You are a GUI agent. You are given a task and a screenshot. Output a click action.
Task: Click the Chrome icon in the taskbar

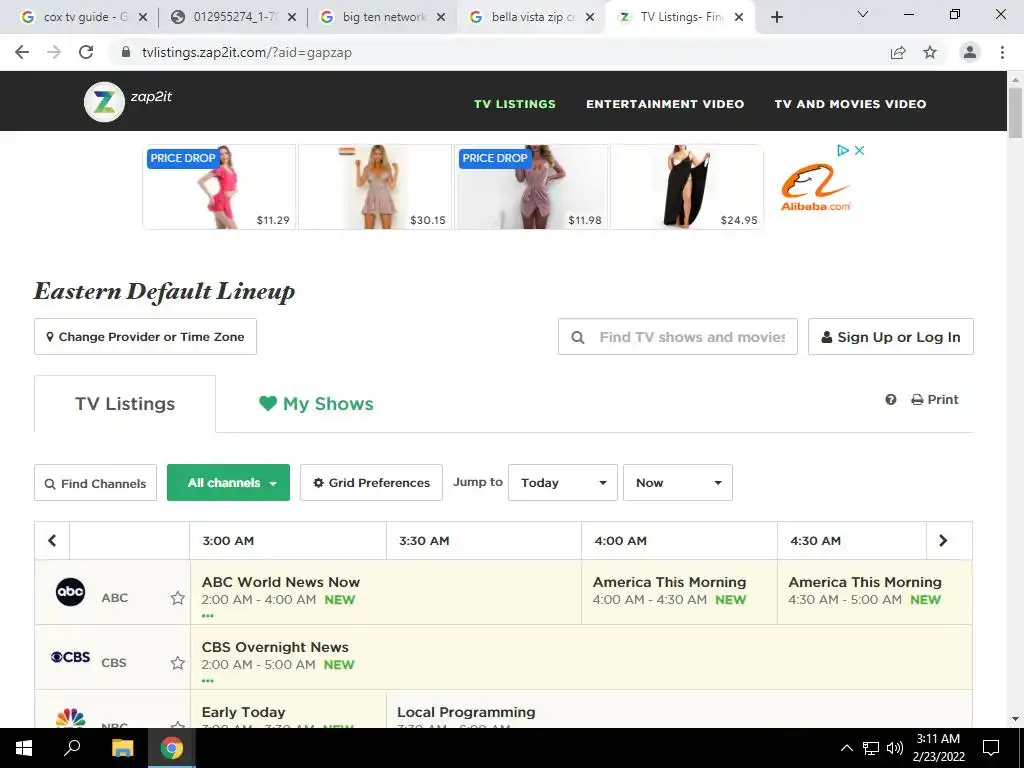coord(172,748)
